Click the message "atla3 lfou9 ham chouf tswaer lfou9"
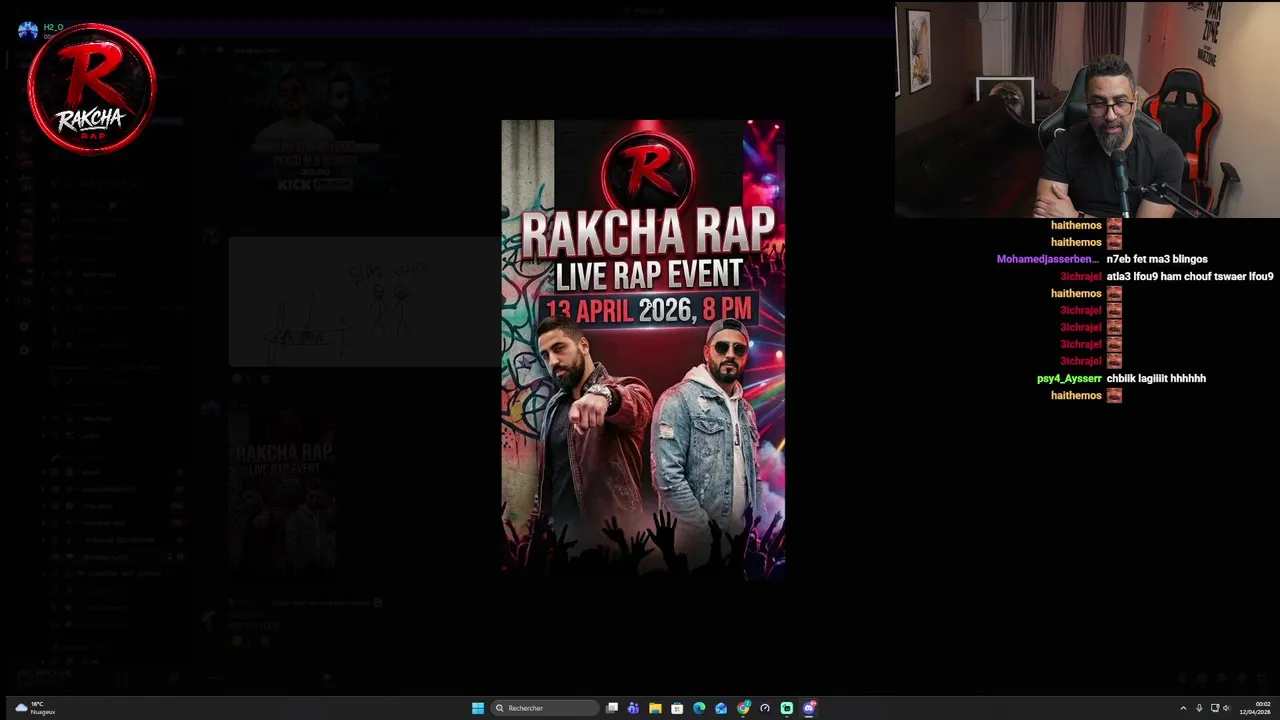Viewport: 1280px width, 720px height. tap(1190, 276)
